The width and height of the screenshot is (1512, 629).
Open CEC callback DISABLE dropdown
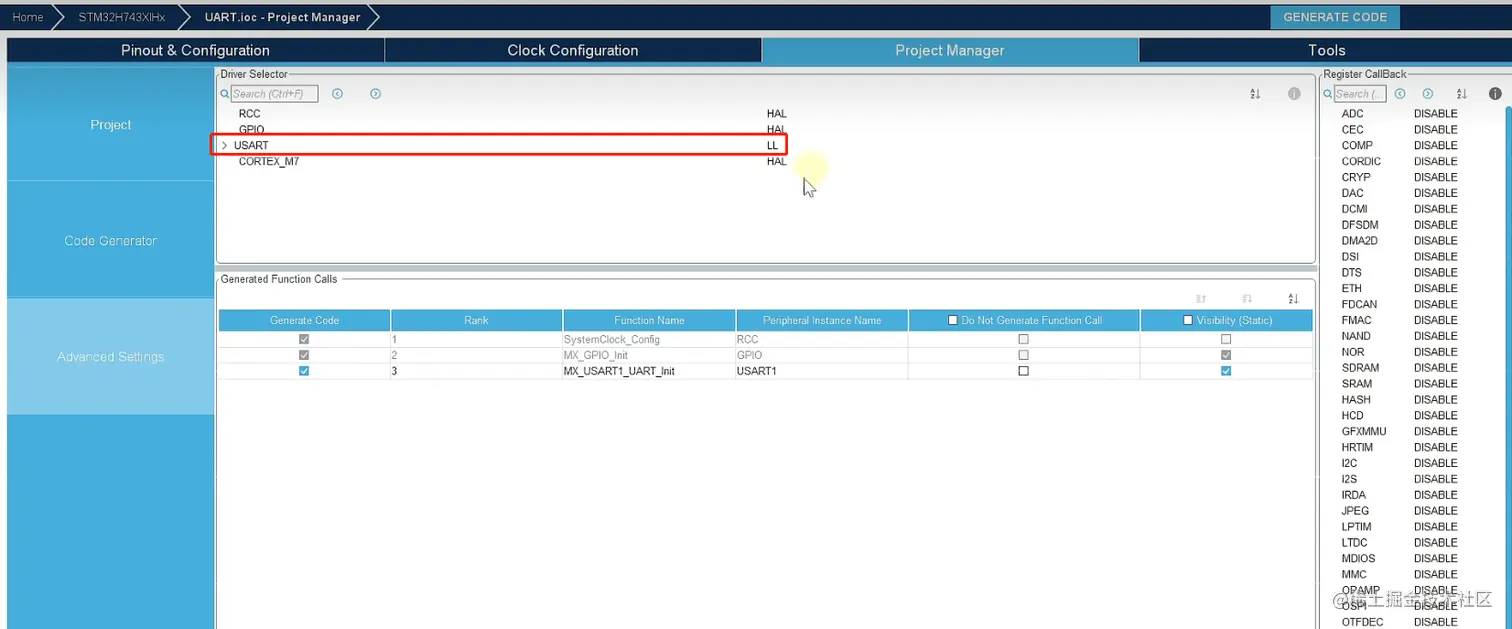pos(1435,130)
